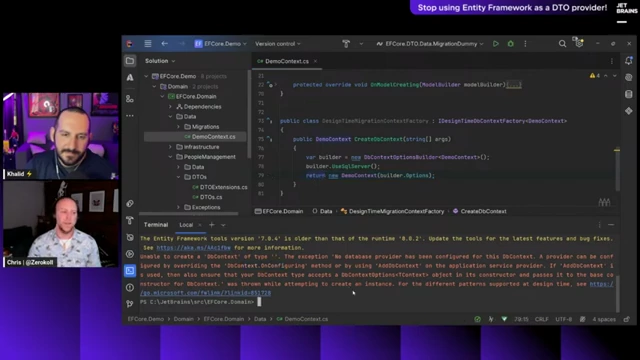
Task: Open the Database tool window icon
Action: (x=629, y=94)
